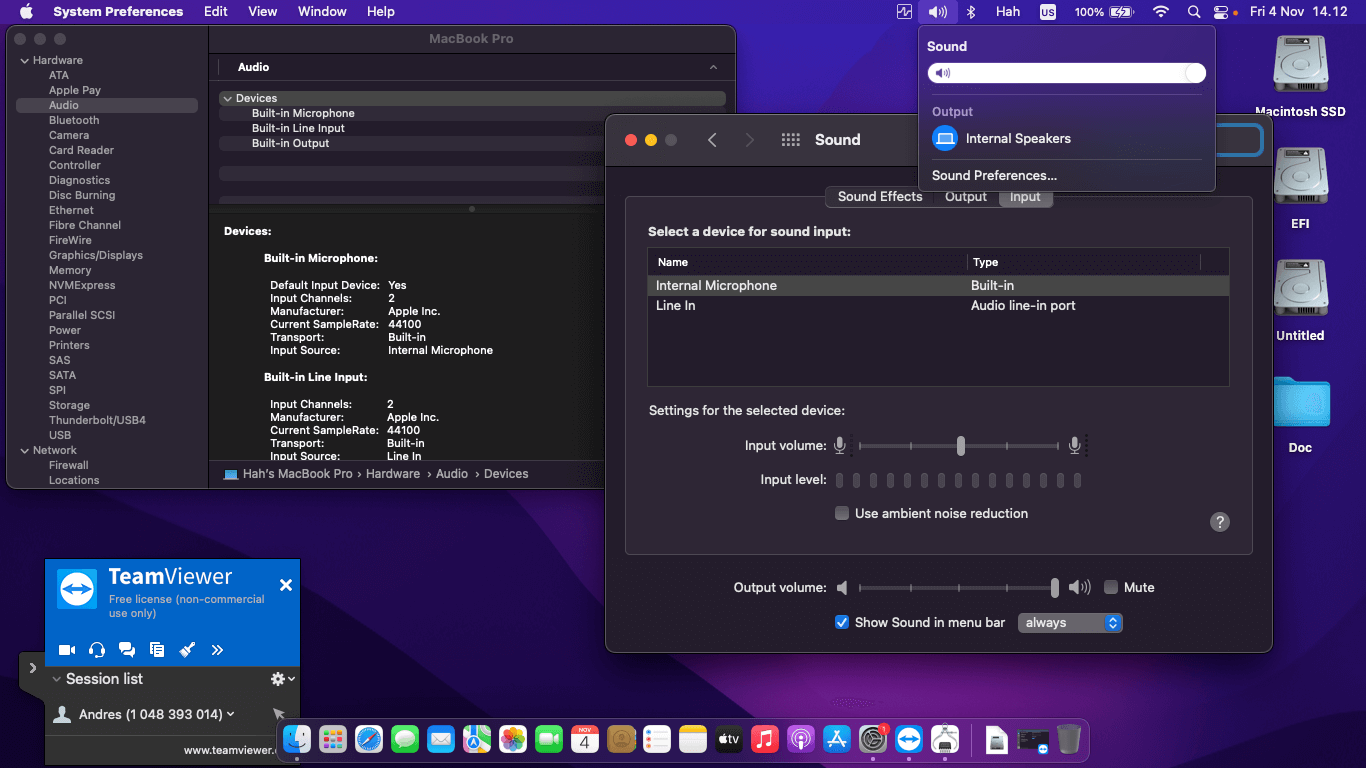Switch to the Sound Effects tab

879,197
